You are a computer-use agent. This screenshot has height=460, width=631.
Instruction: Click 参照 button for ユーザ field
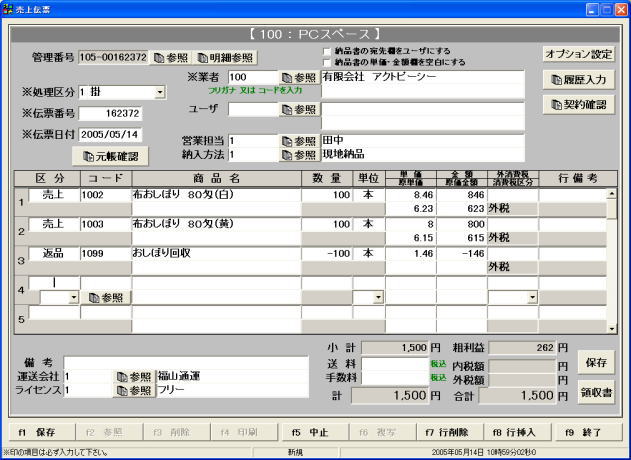tap(299, 109)
